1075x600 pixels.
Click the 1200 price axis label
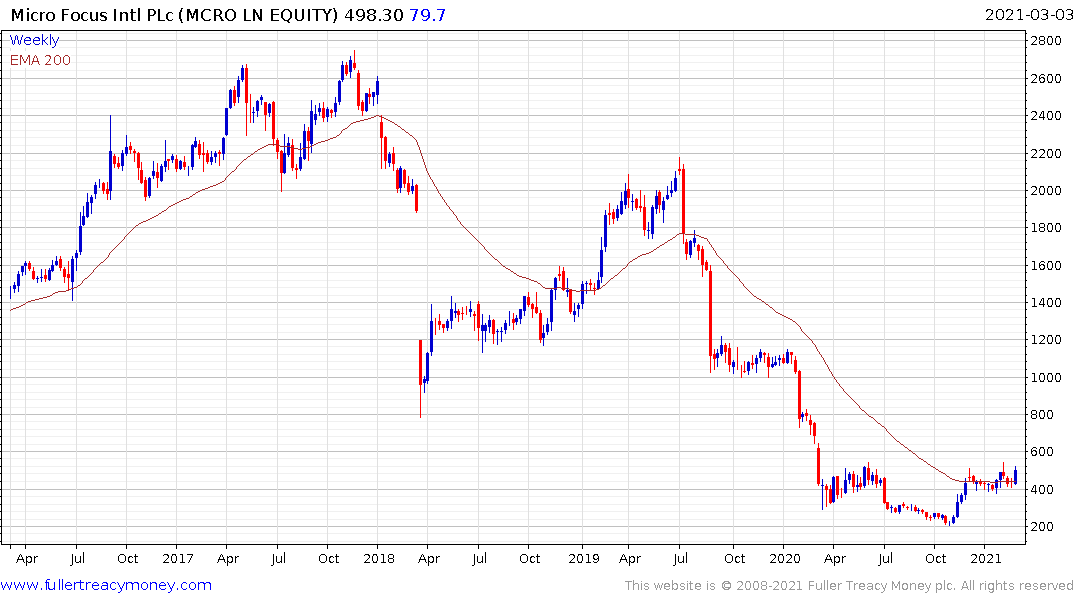click(1046, 339)
